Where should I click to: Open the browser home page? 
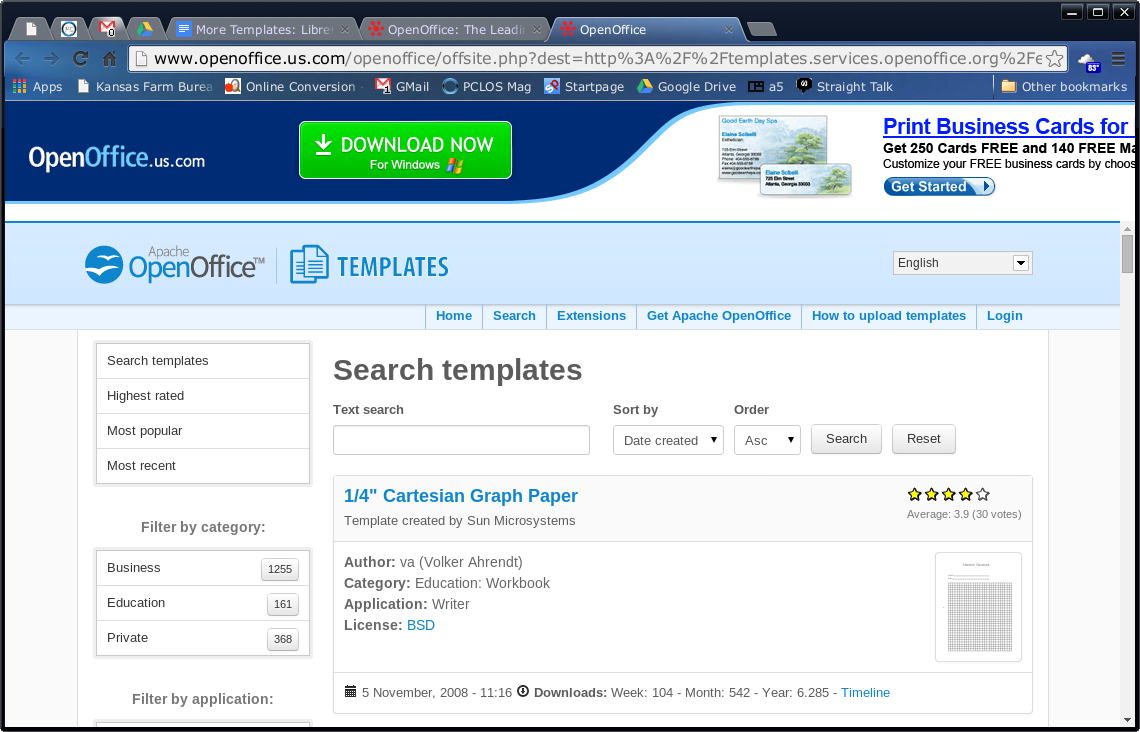tap(110, 59)
